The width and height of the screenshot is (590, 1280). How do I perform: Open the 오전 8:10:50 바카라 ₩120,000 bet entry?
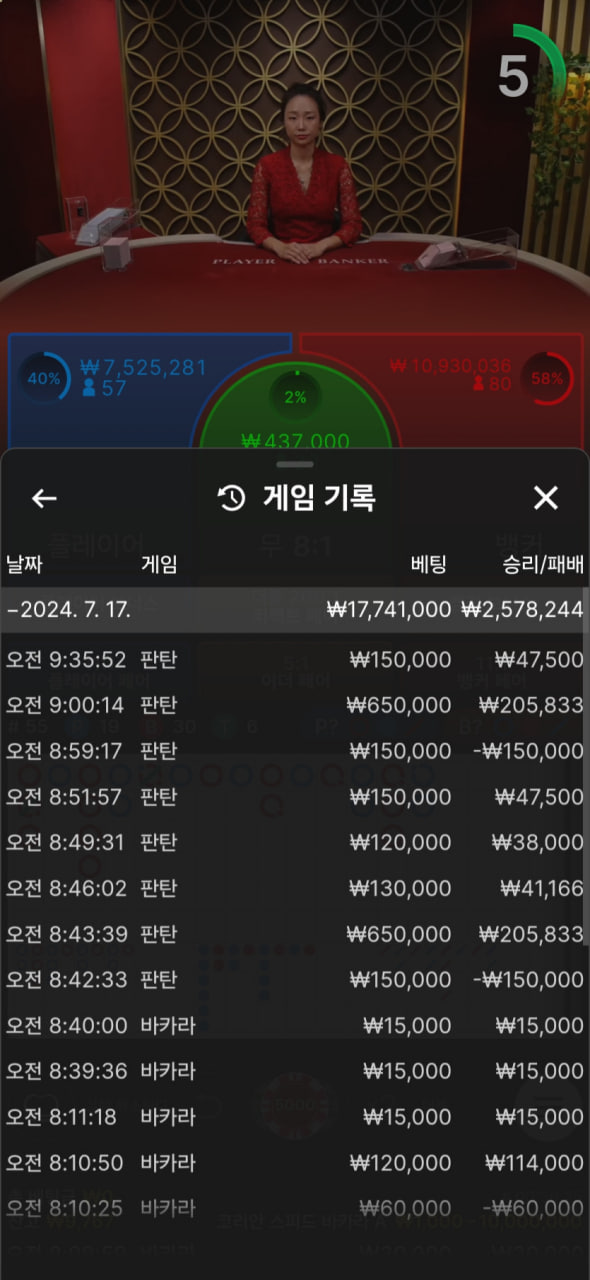click(x=293, y=1163)
